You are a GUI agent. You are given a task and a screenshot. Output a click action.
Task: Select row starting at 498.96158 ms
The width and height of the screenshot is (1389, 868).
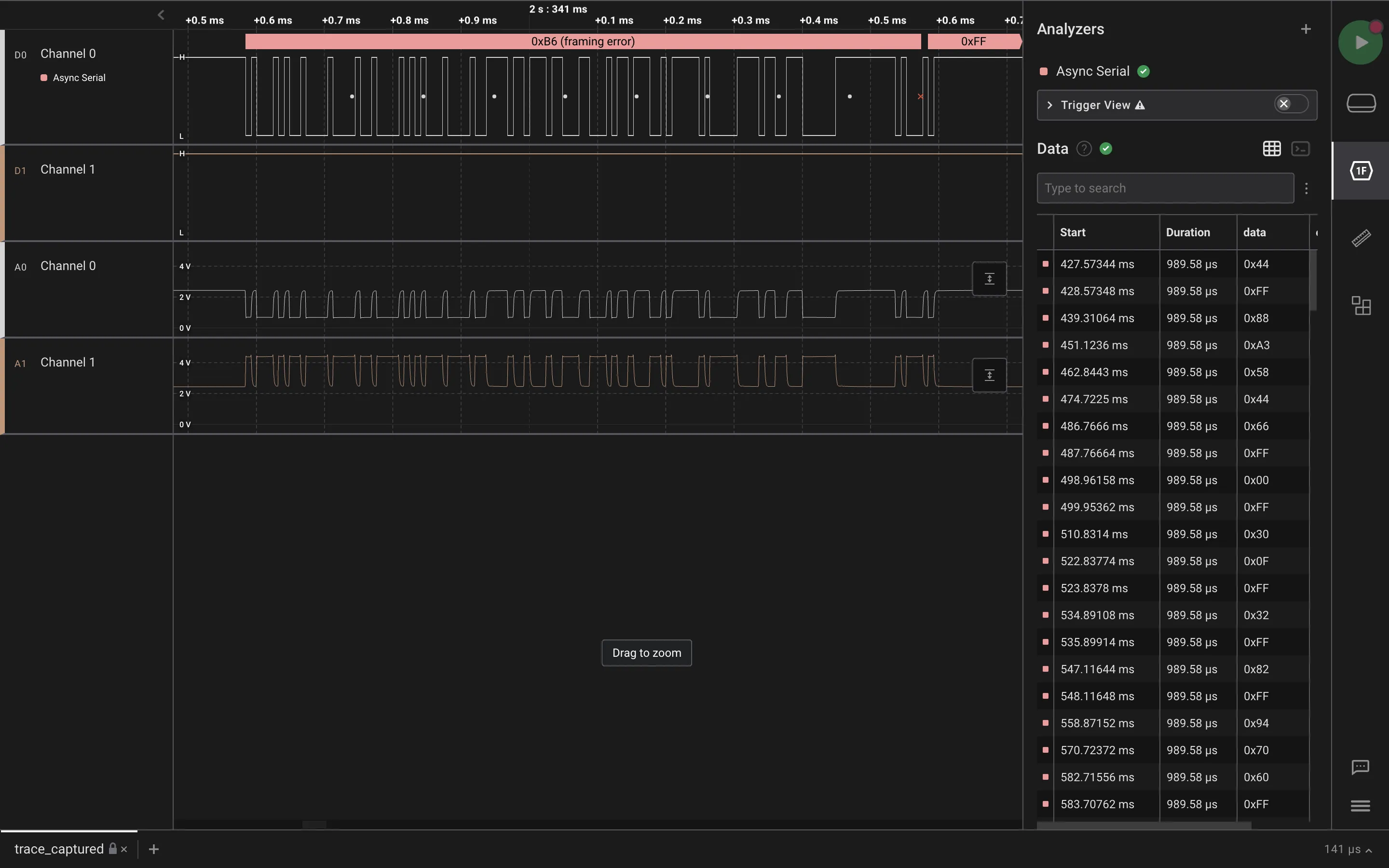click(1173, 480)
